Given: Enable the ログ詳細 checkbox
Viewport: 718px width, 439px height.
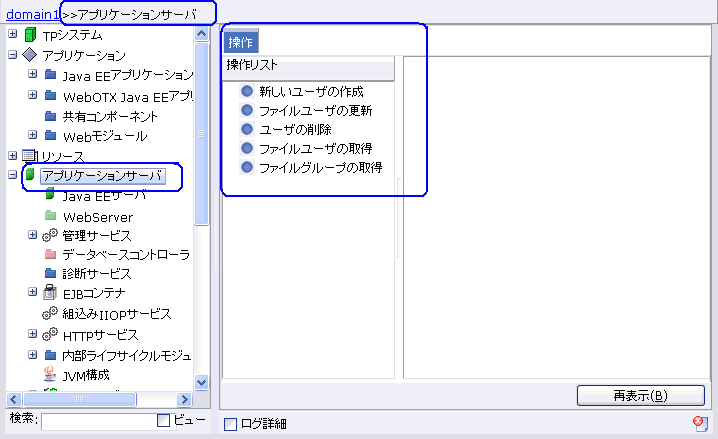Looking at the screenshot, I should [231, 424].
